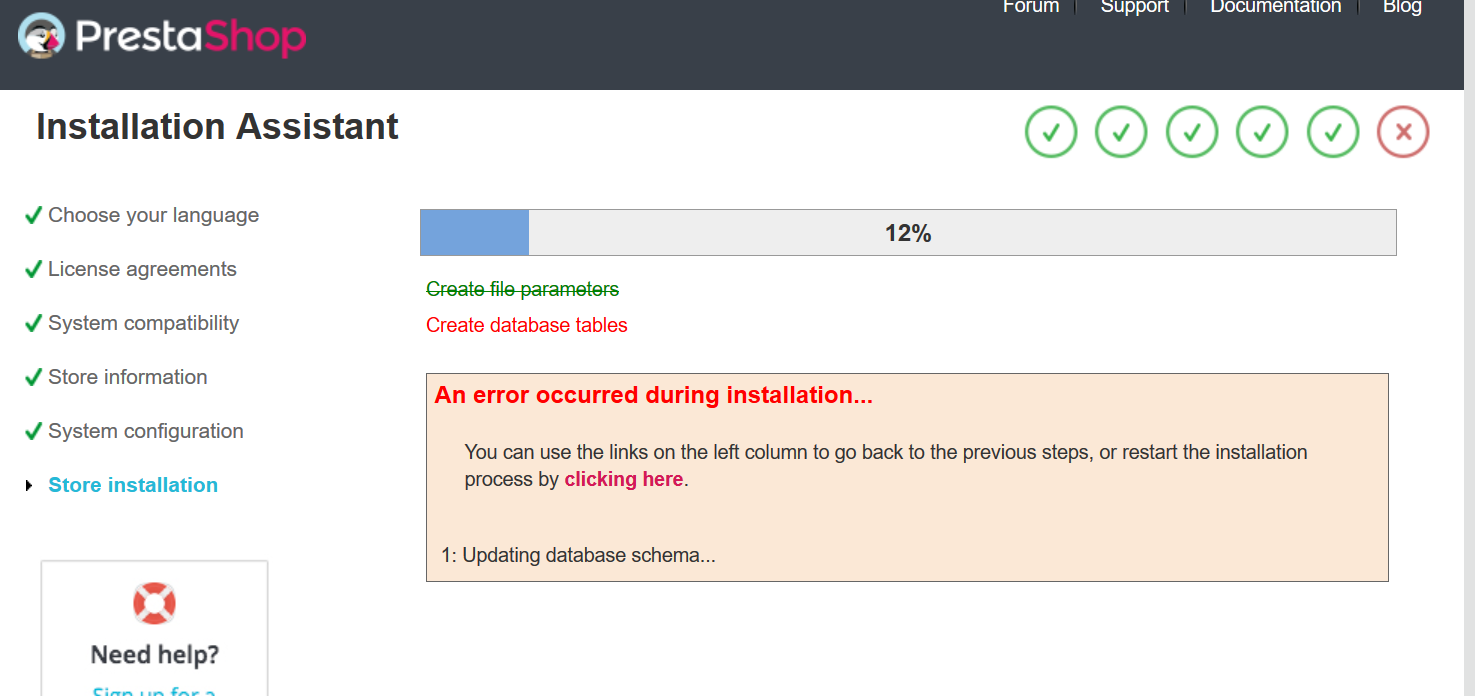Open the Support link

[x=1134, y=6]
